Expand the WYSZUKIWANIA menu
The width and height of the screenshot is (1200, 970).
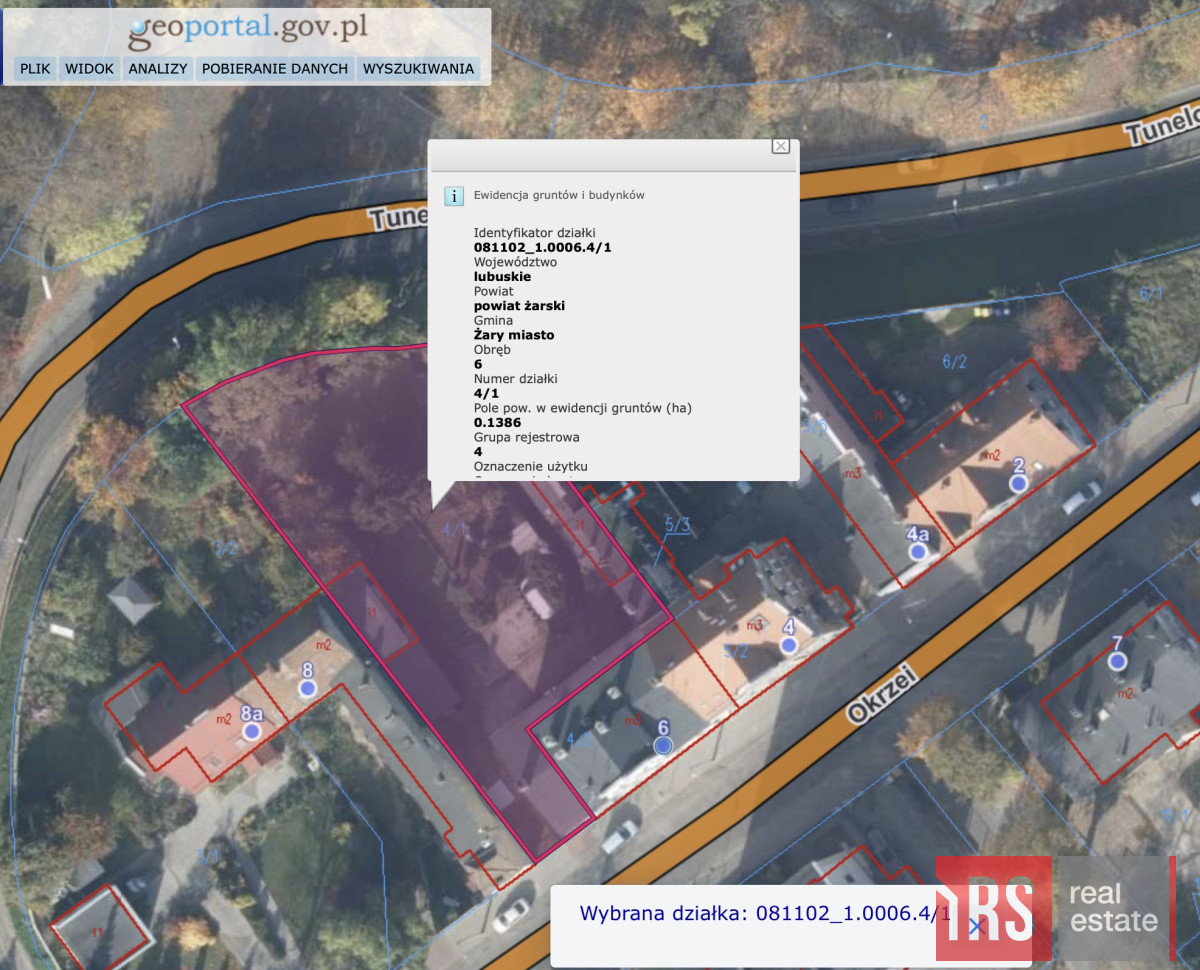(x=418, y=68)
